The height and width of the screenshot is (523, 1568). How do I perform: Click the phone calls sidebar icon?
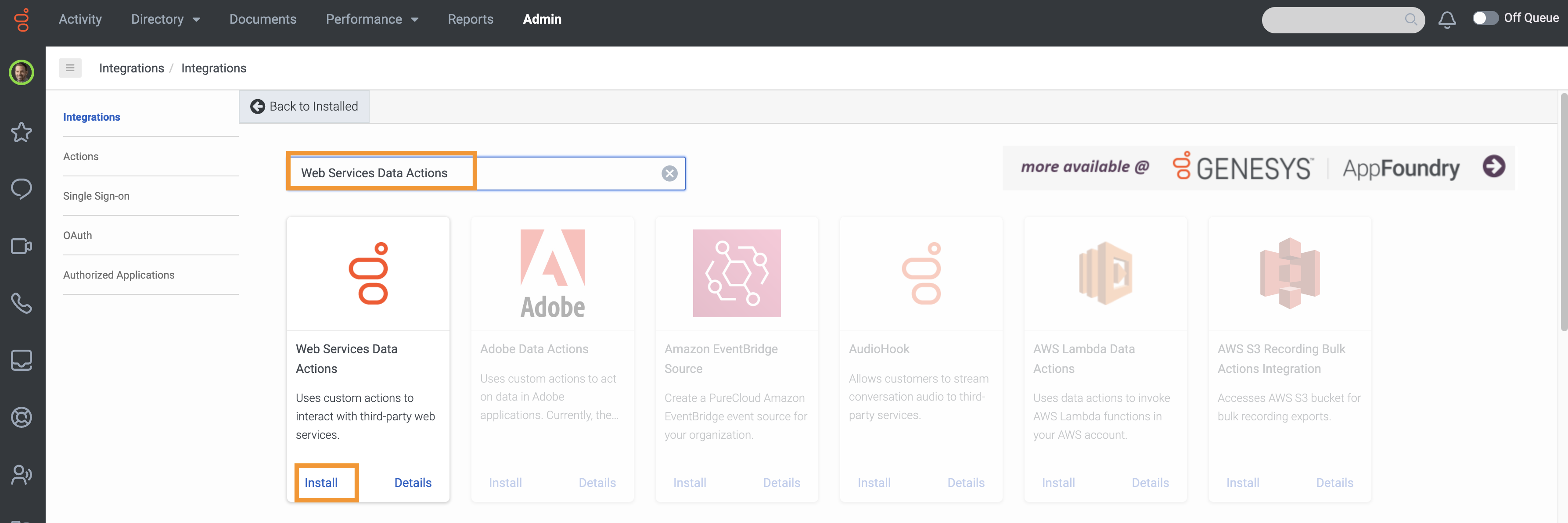point(22,303)
